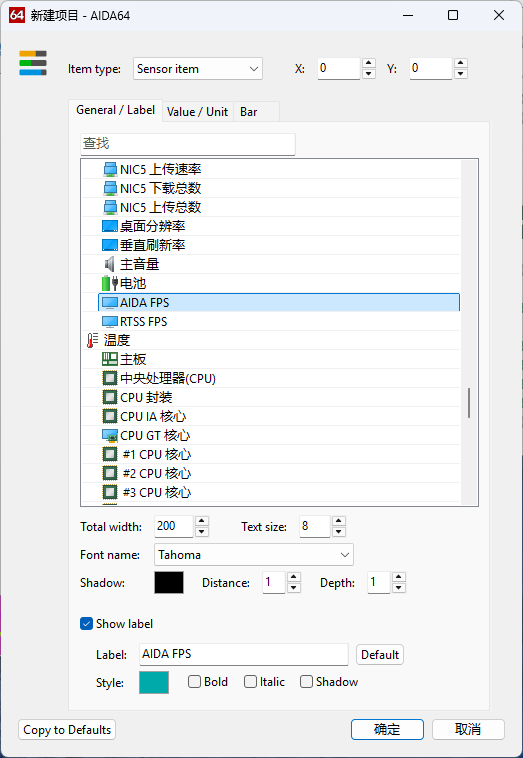Click the NIC5 上传总数 network icon
Image resolution: width=523 pixels, height=758 pixels.
(x=110, y=207)
